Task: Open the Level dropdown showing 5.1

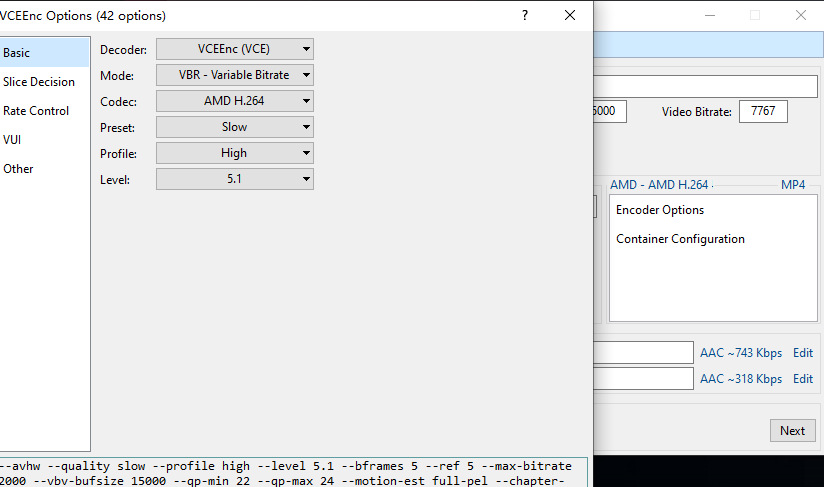Action: tap(234, 179)
